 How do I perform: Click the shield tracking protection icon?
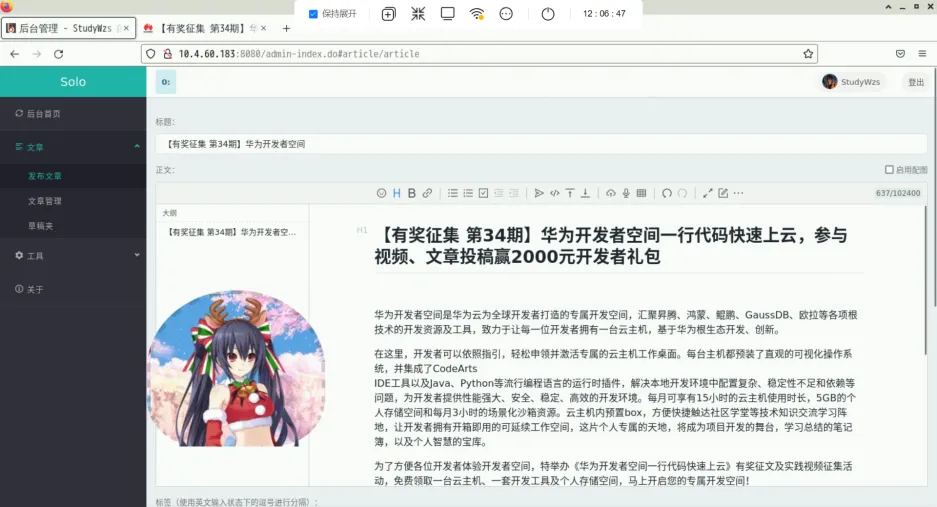coord(151,54)
